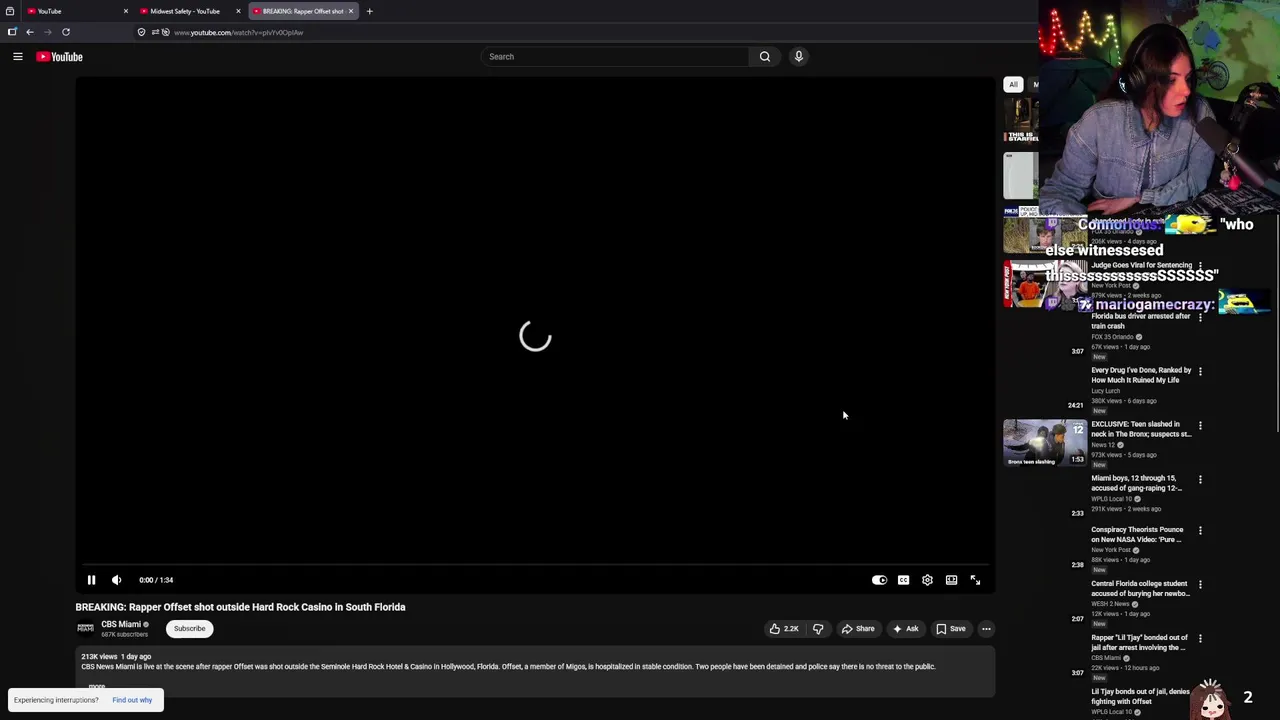
Task: Start voice search with the microphone
Action: click(x=799, y=57)
